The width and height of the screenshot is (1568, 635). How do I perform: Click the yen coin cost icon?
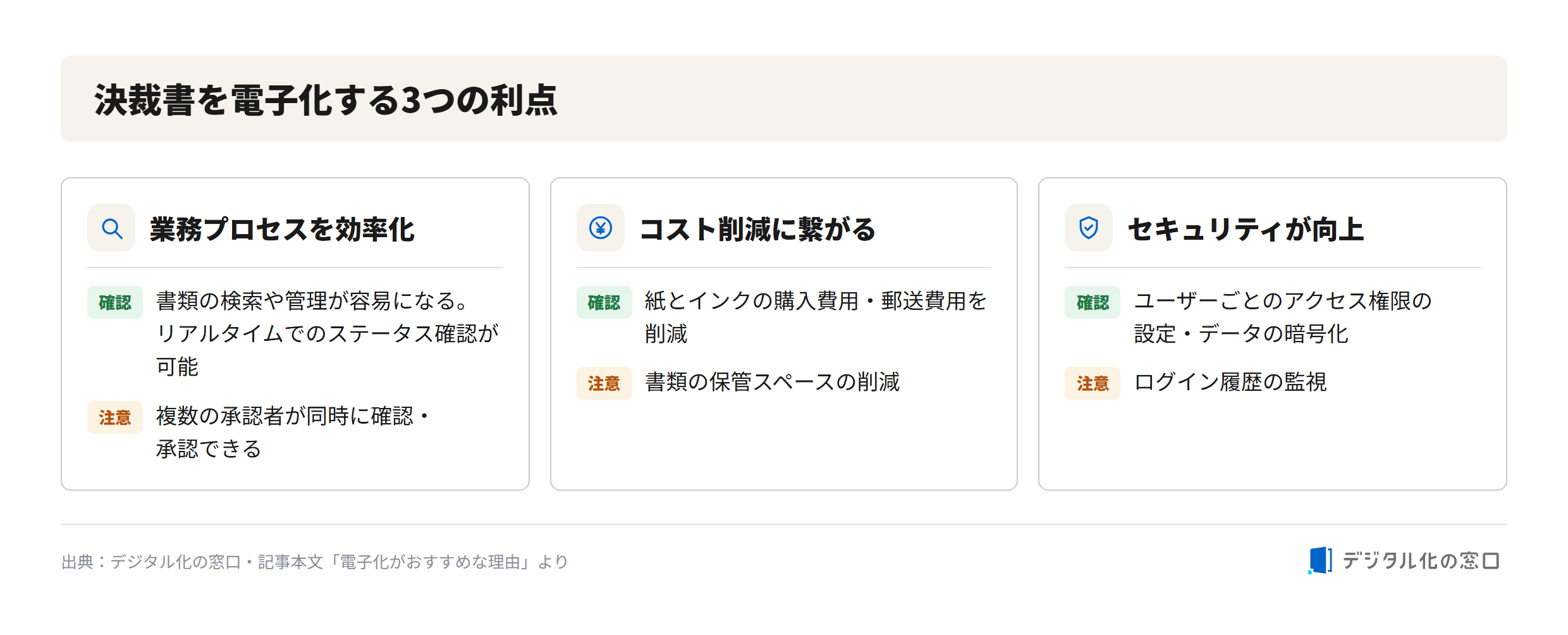(601, 228)
